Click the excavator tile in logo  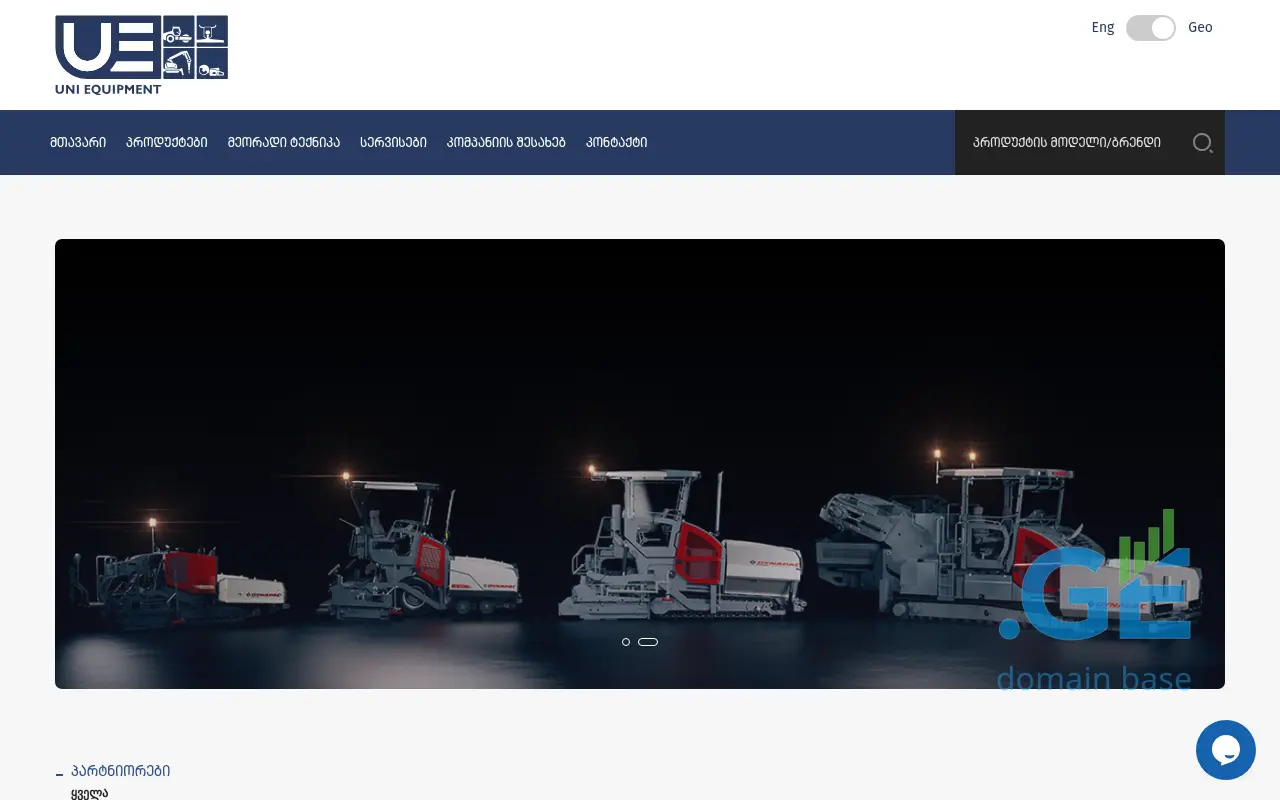[178, 64]
